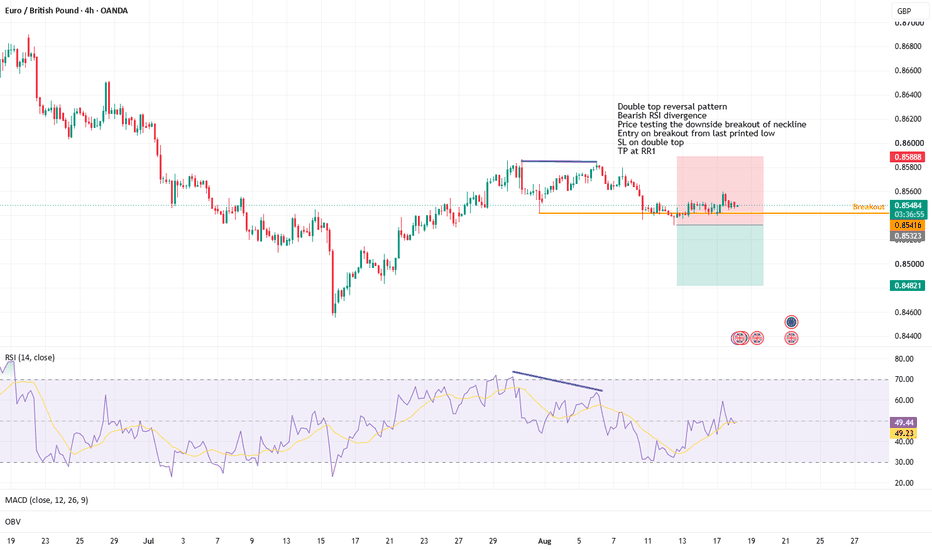Screen dimensions: 932x550
Task: Open the leftmost overlapping UK flag event icon
Action: tap(739, 338)
